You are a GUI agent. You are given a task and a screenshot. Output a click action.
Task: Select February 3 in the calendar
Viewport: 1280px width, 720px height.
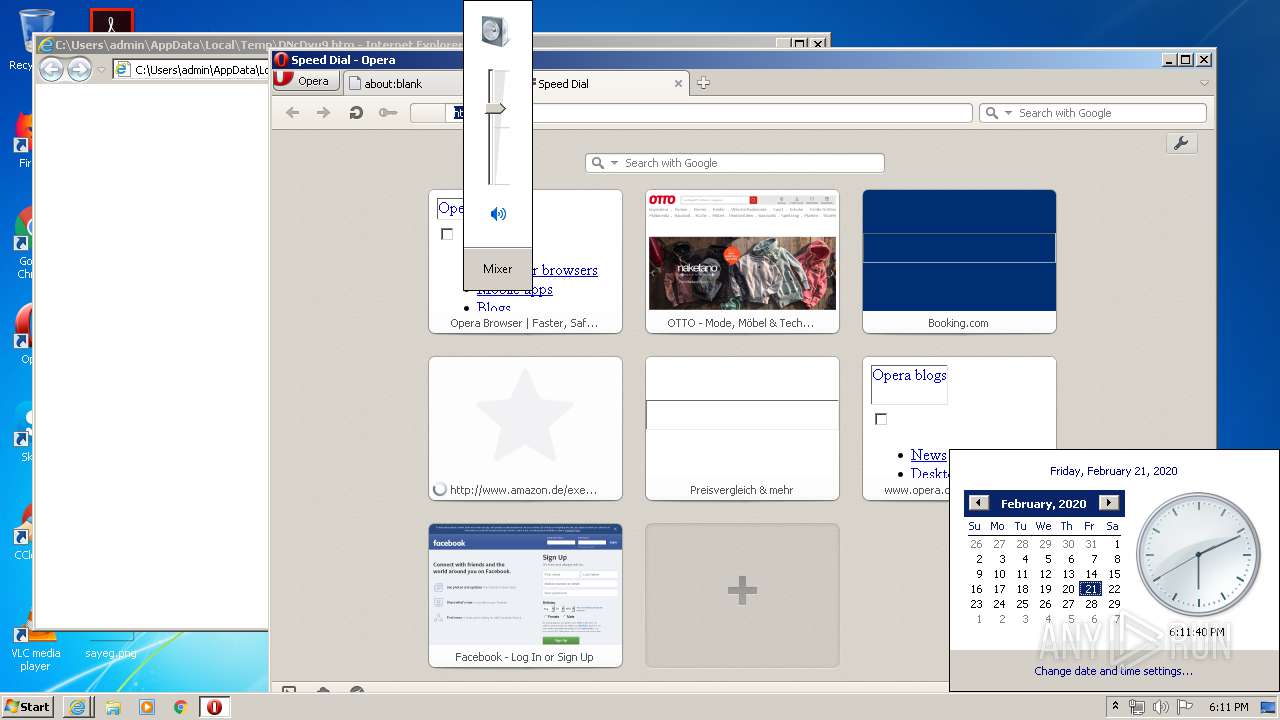[1002, 559]
